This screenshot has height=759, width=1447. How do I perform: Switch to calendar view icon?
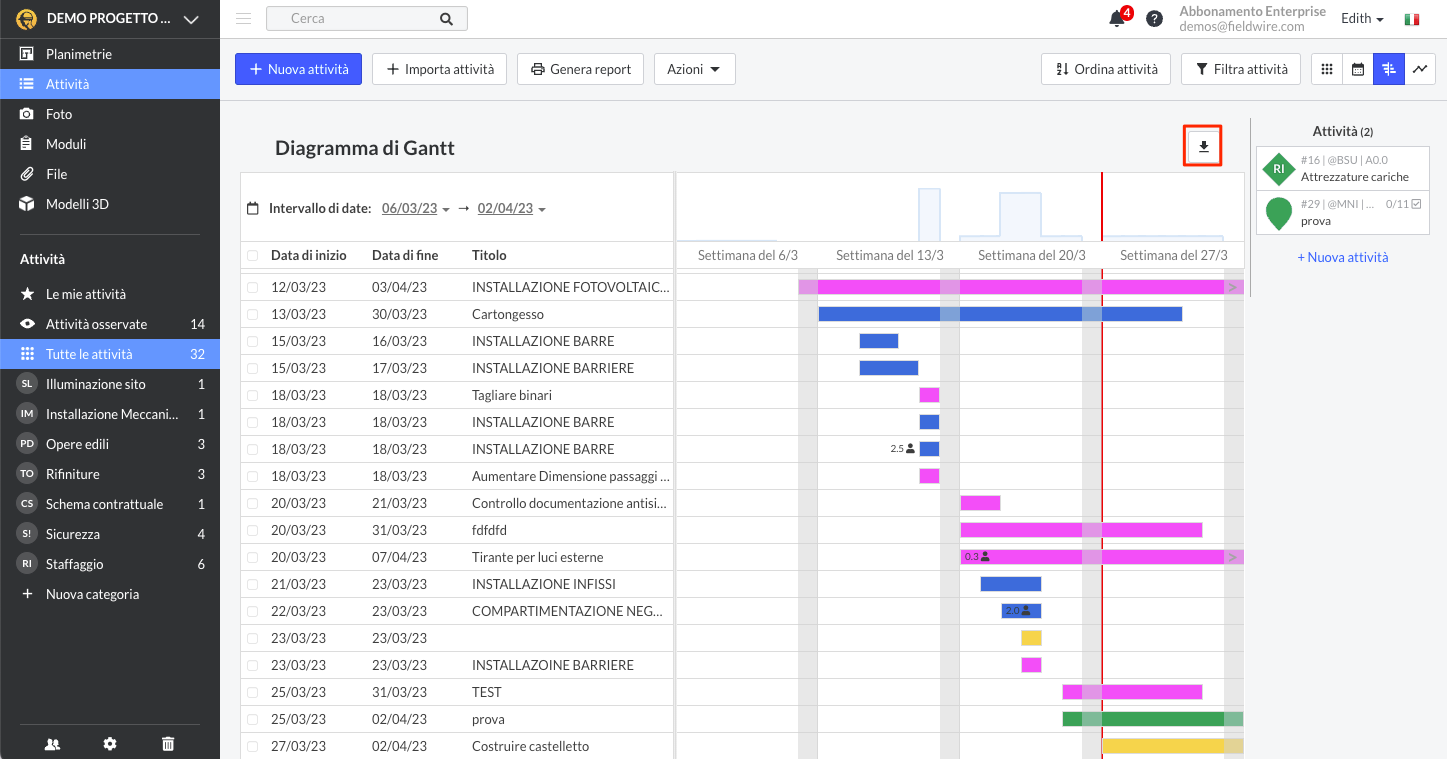tap(1357, 69)
